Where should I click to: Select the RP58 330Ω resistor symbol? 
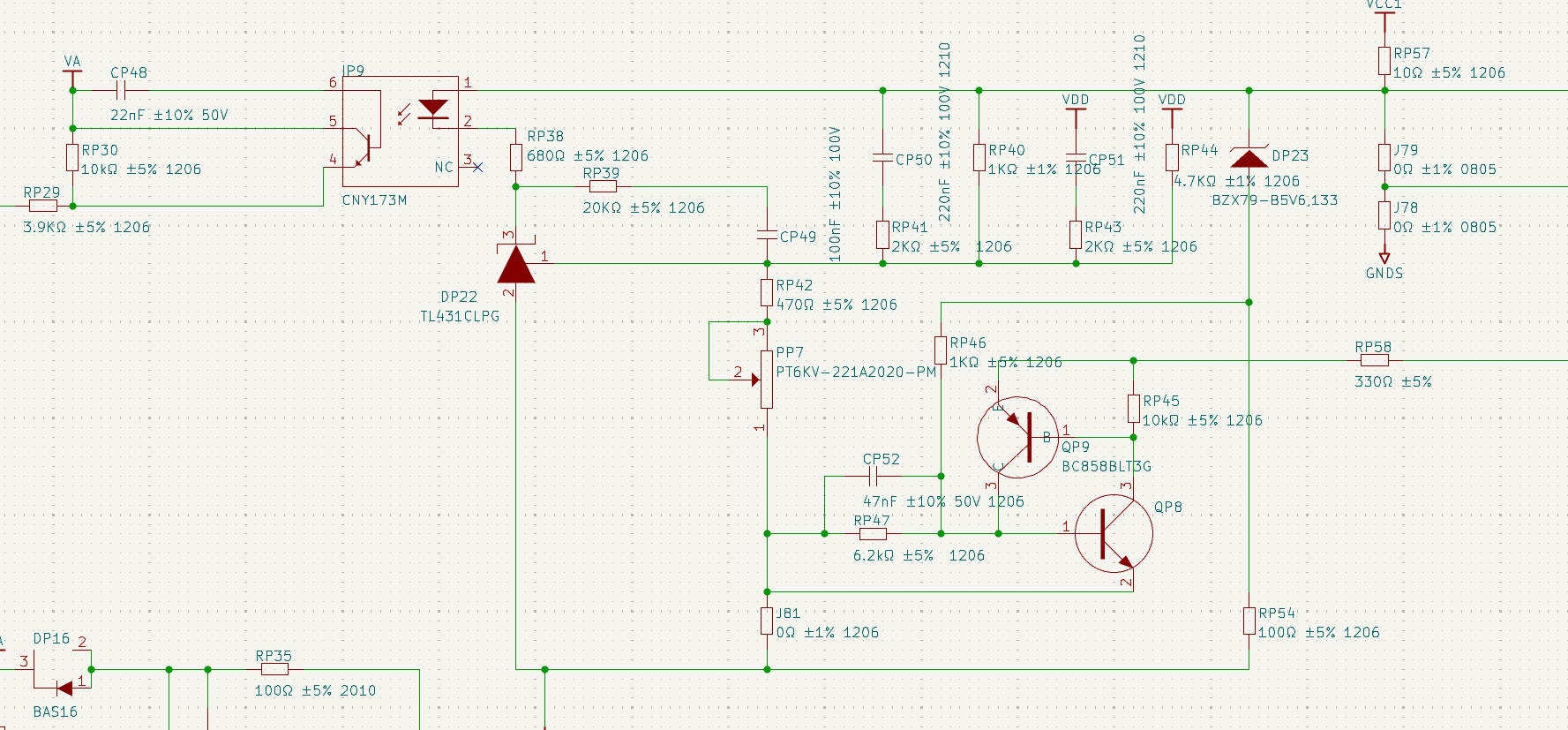pos(1375,360)
